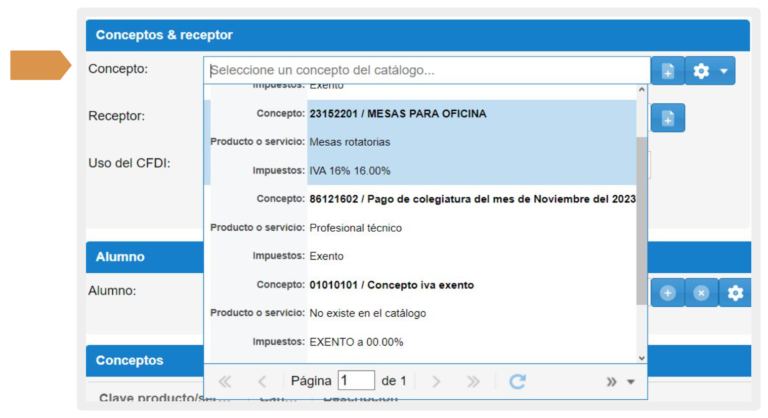Add a new alumno with plus icon
Screen dimensions: 768x418
667,292
